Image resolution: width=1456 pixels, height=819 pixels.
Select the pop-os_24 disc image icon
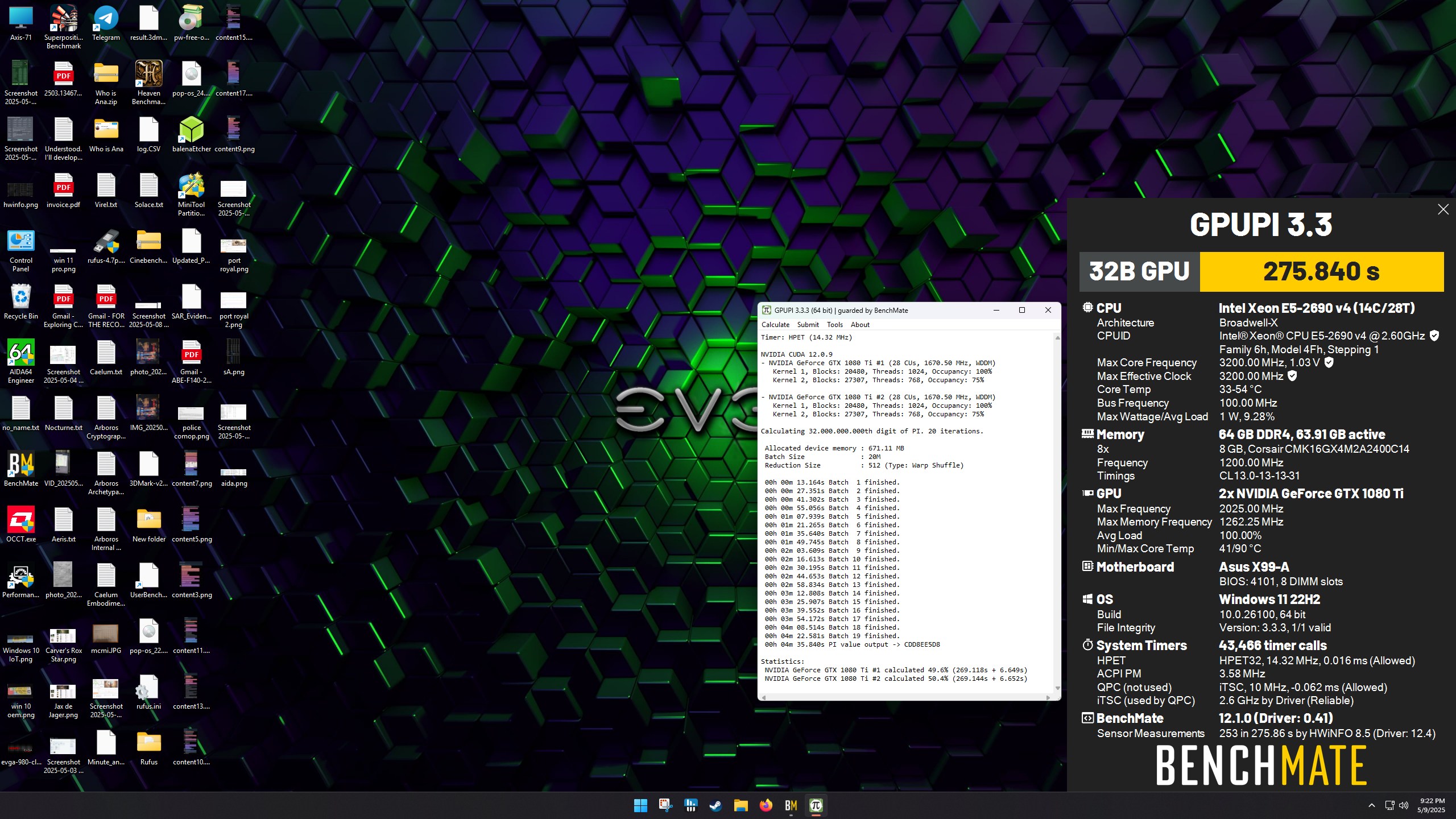click(x=192, y=79)
